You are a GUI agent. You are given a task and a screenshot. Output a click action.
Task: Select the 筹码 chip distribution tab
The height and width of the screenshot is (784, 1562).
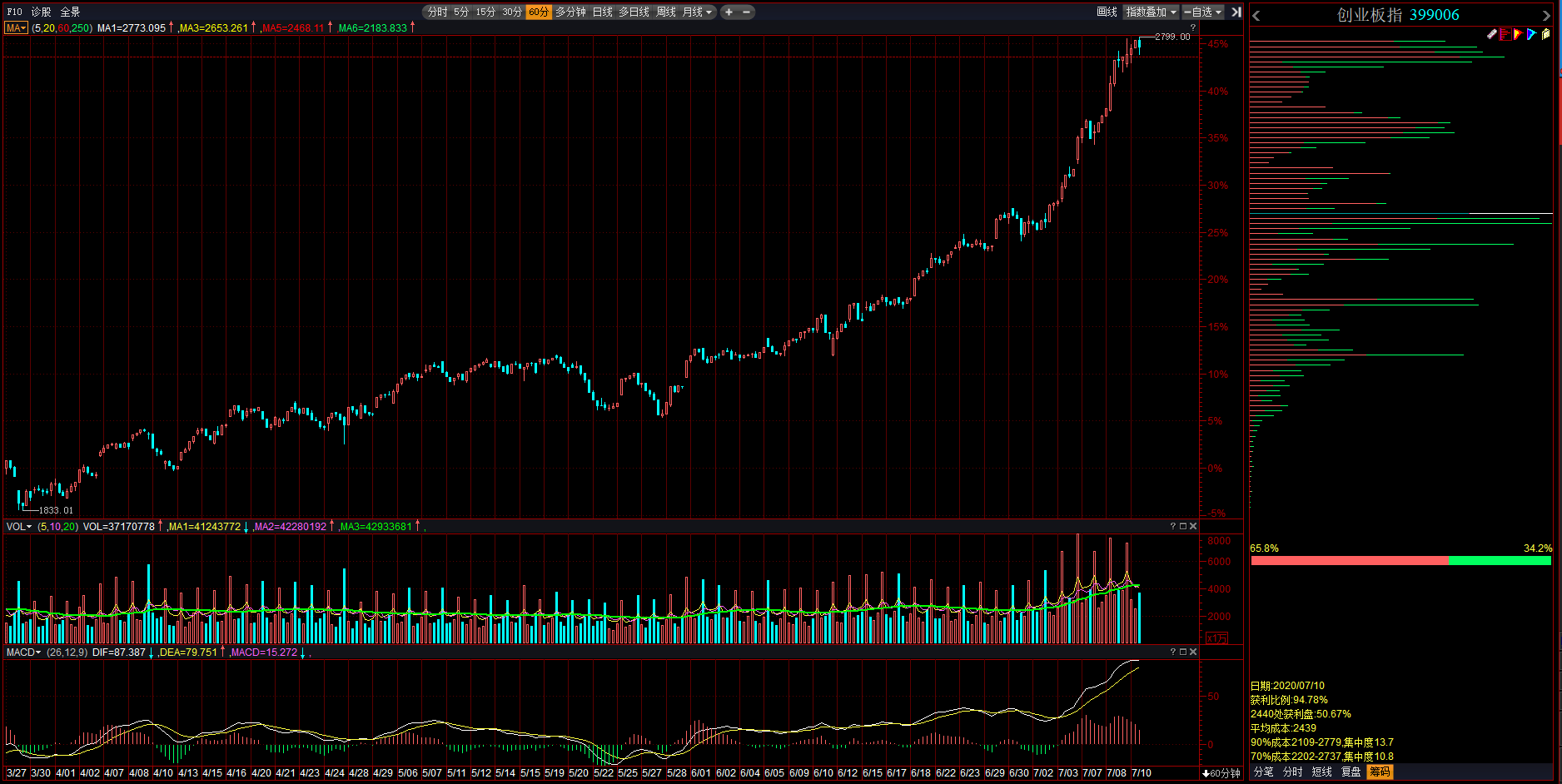coord(1380,772)
